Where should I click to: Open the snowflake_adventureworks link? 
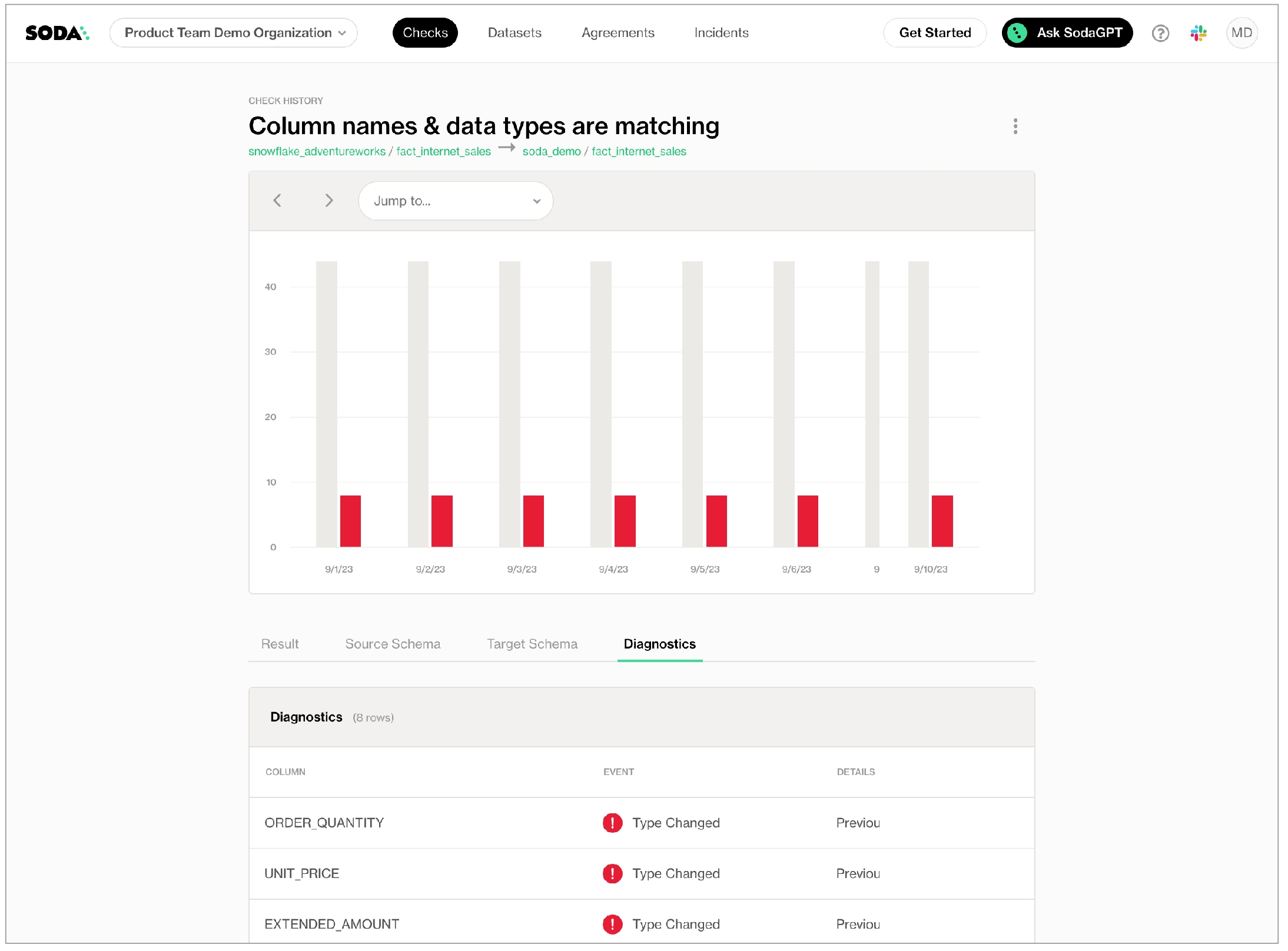point(317,152)
